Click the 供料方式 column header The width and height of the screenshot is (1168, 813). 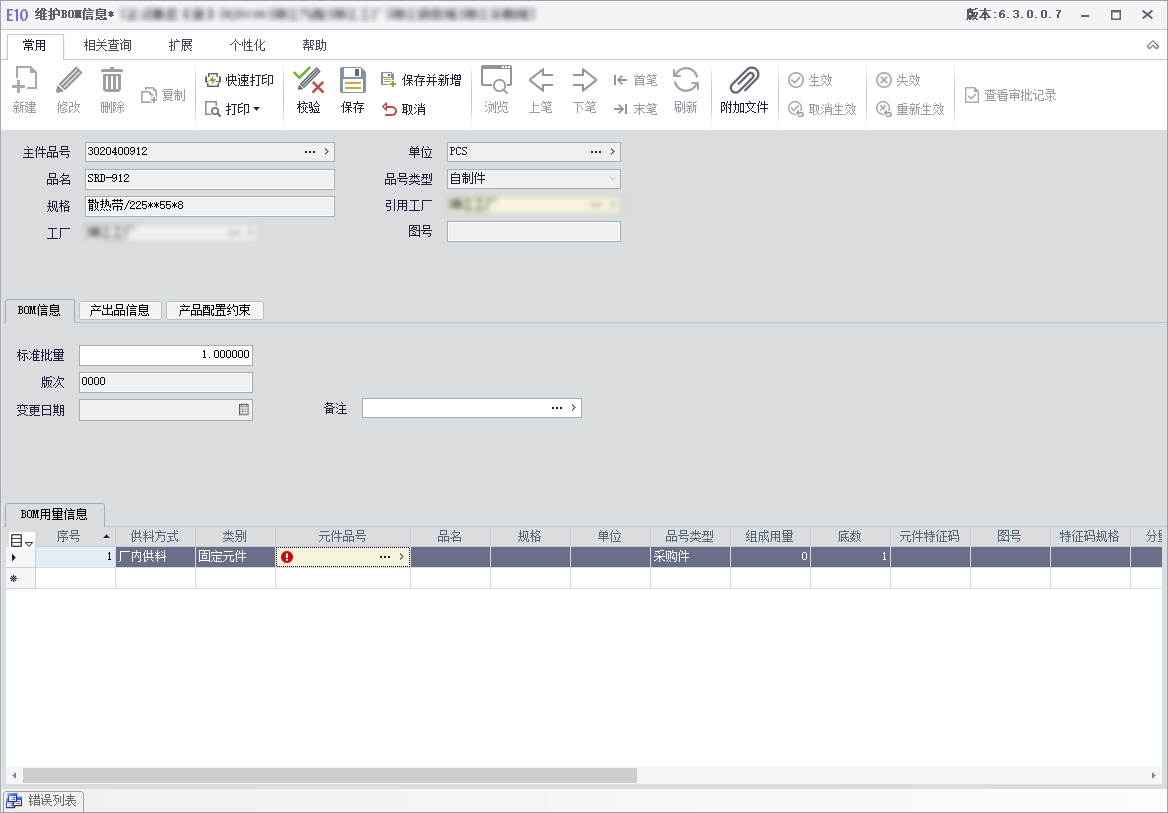coord(155,537)
